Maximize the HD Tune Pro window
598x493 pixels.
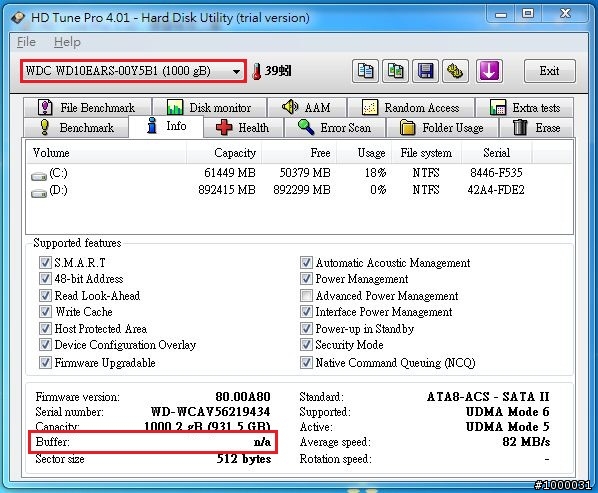pyautogui.click(x=528, y=14)
